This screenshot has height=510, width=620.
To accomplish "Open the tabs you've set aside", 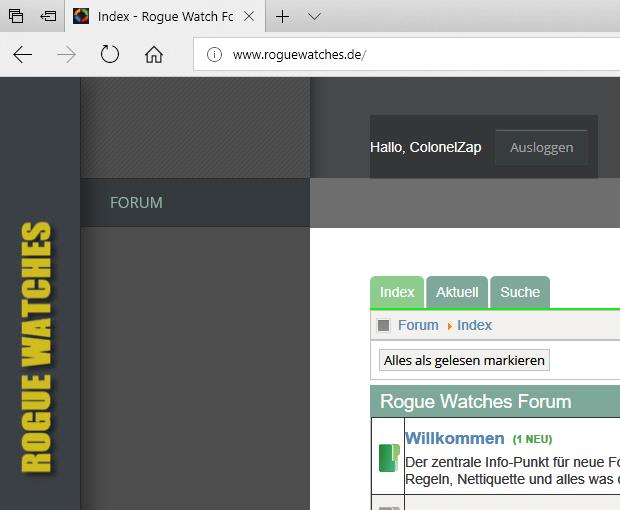I will click(17, 16).
